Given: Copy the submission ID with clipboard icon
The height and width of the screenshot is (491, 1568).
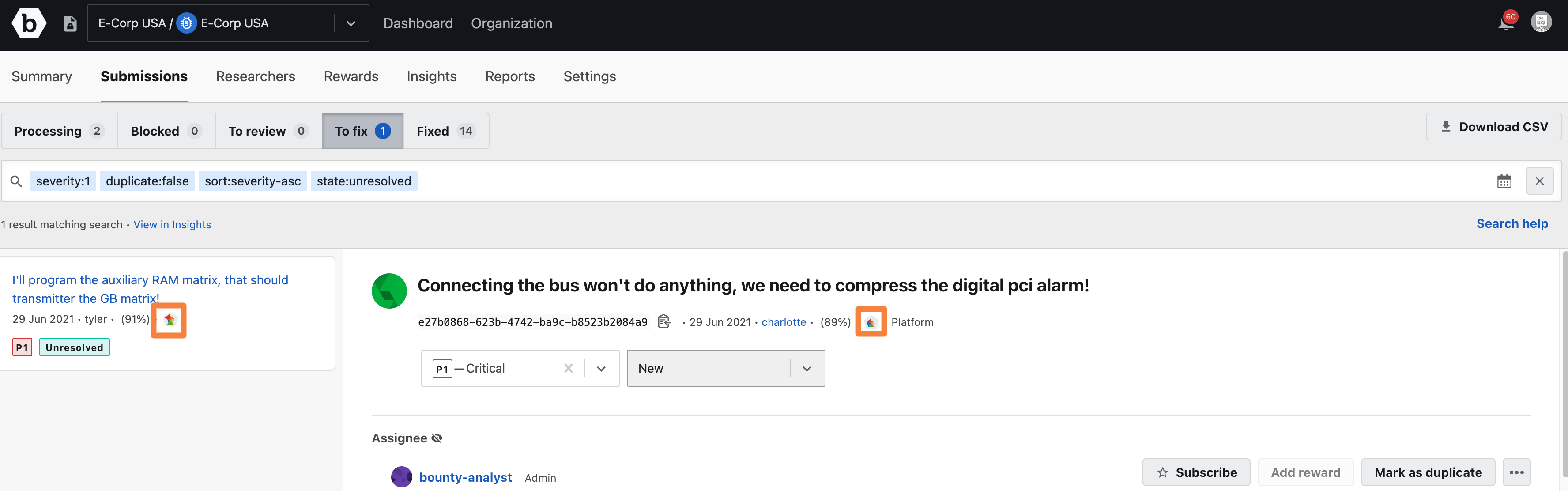Looking at the screenshot, I should point(664,321).
